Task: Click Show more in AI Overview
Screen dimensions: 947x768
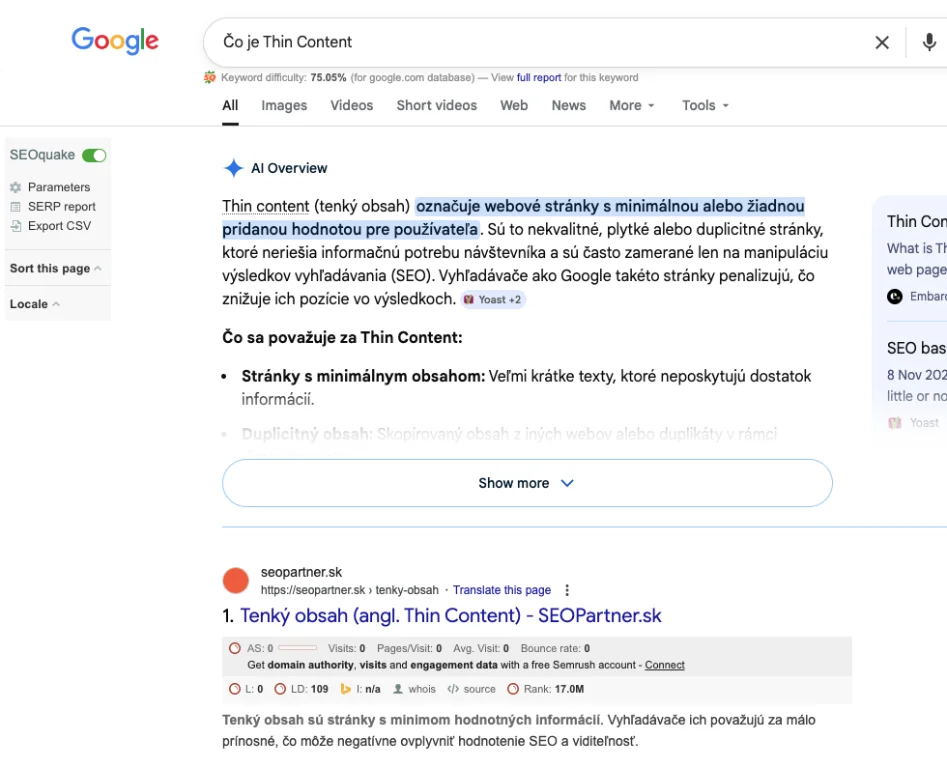Action: [x=526, y=483]
